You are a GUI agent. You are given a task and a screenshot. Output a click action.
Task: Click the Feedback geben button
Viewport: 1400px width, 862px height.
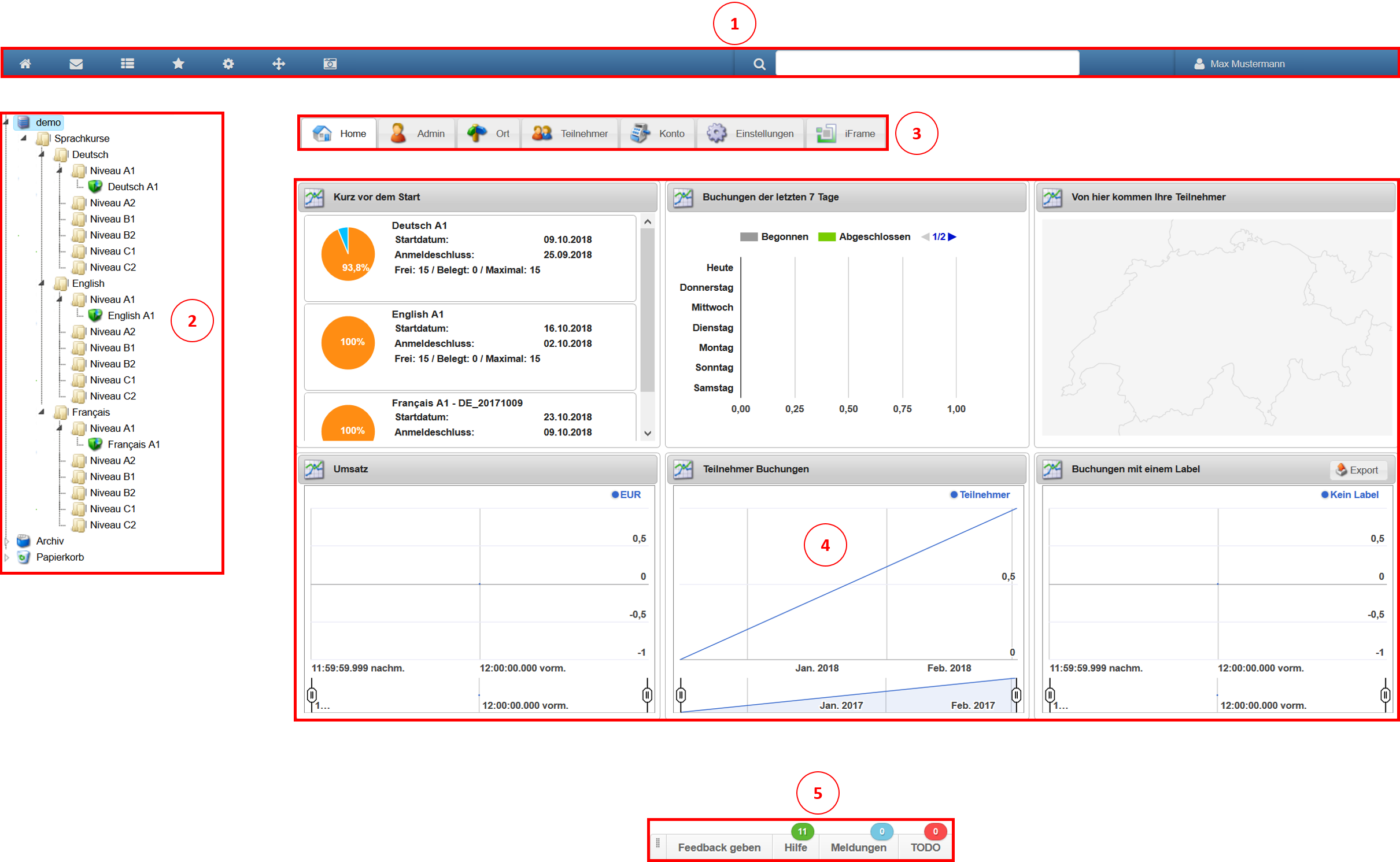pos(719,847)
